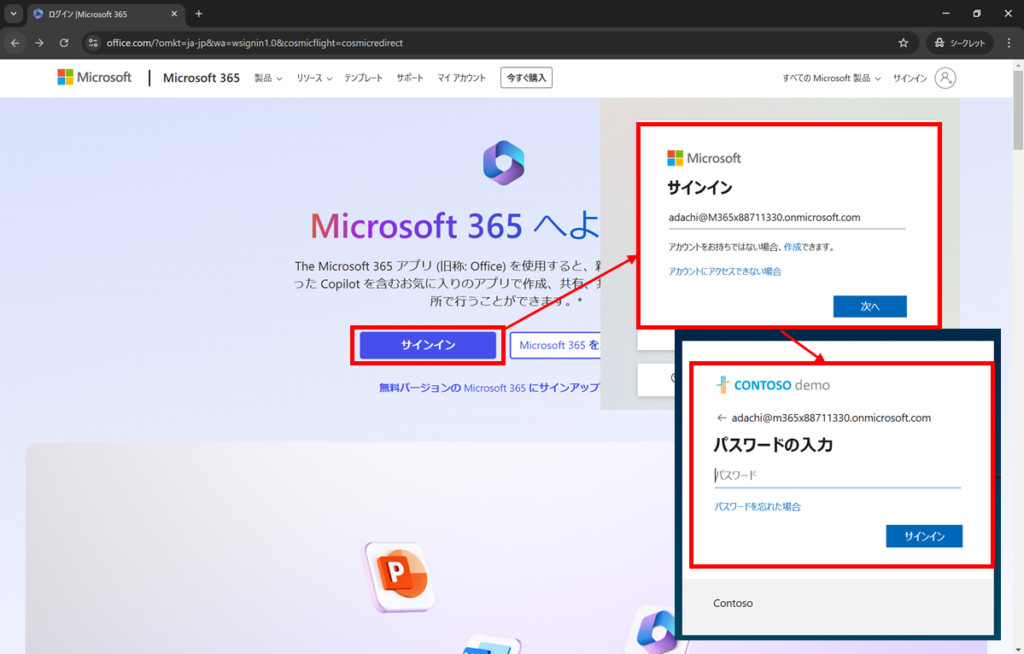Open アカウントにアクセスできない場合 link

[724, 271]
